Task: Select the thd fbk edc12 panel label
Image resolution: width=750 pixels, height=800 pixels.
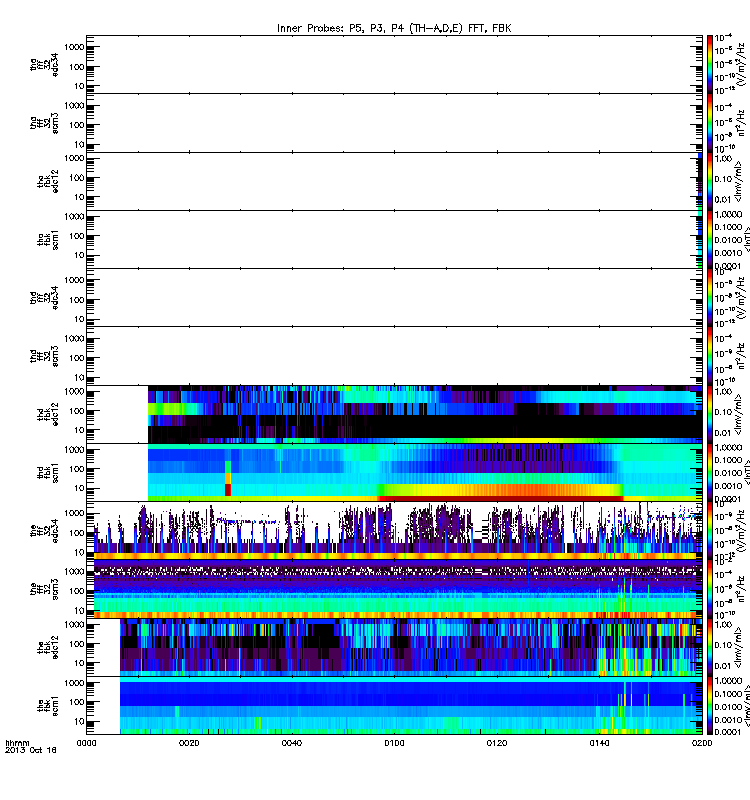Action: click(x=48, y=414)
